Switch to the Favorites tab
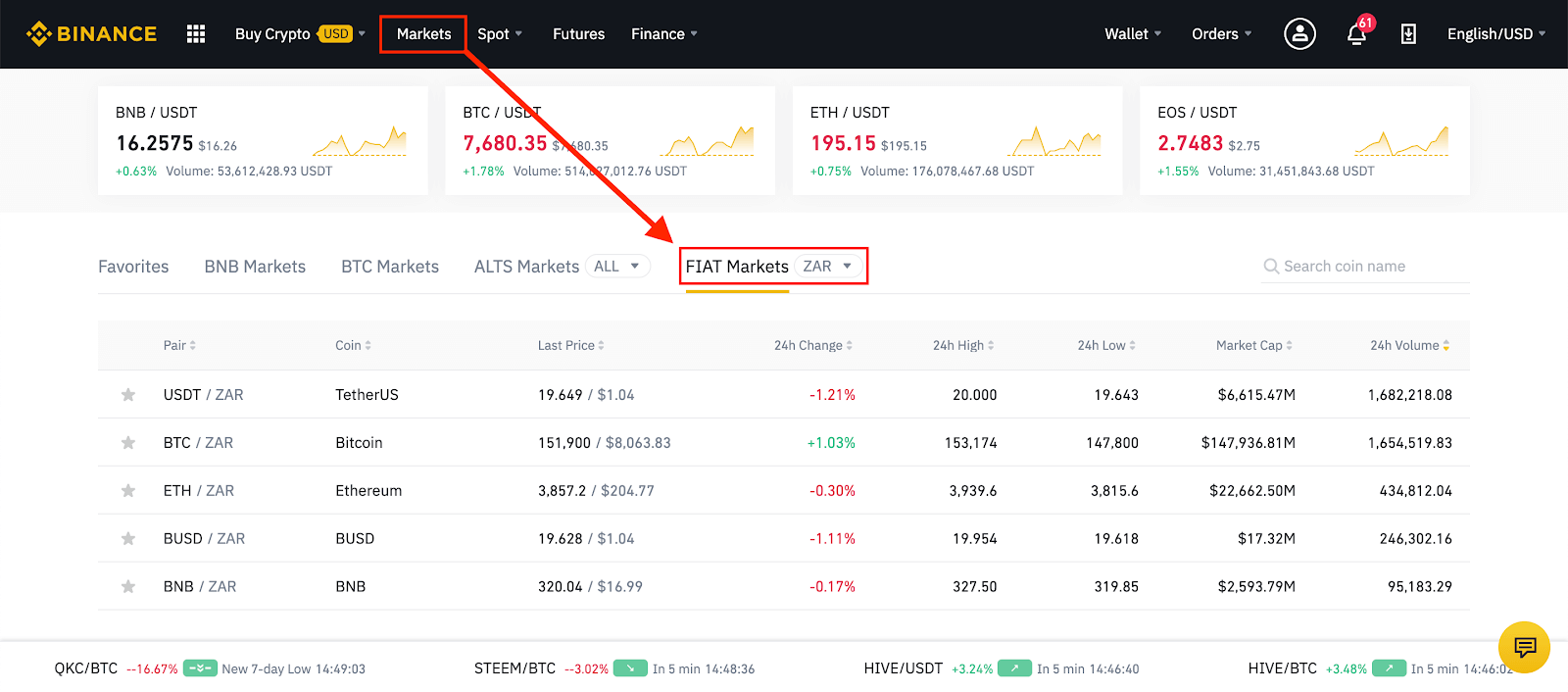Screen dimensions: 1568x692 tap(133, 267)
